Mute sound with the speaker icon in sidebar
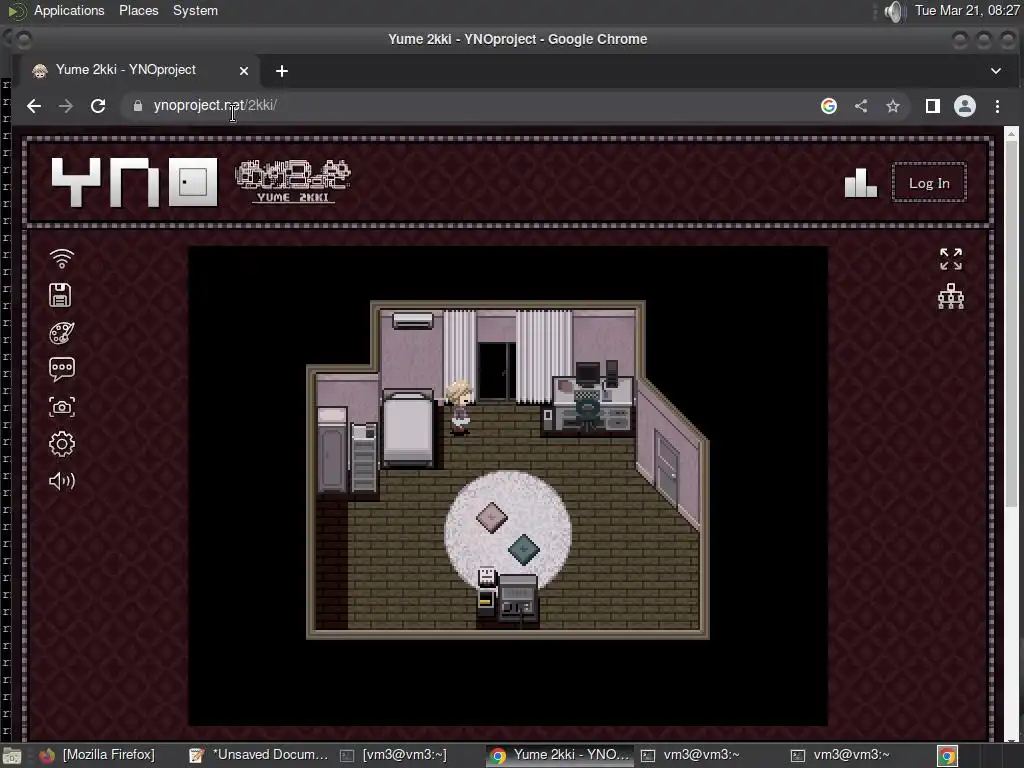The image size is (1024, 768). point(62,481)
